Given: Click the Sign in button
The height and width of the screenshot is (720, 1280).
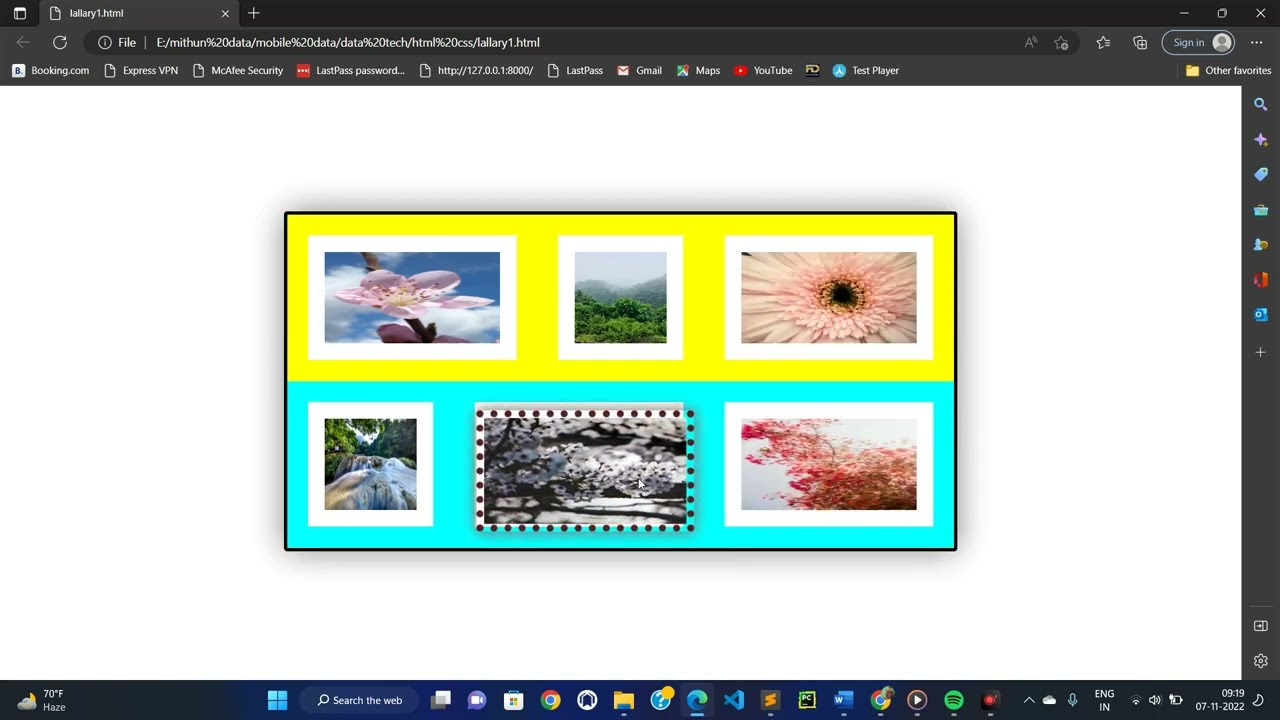Looking at the screenshot, I should pos(1198,42).
